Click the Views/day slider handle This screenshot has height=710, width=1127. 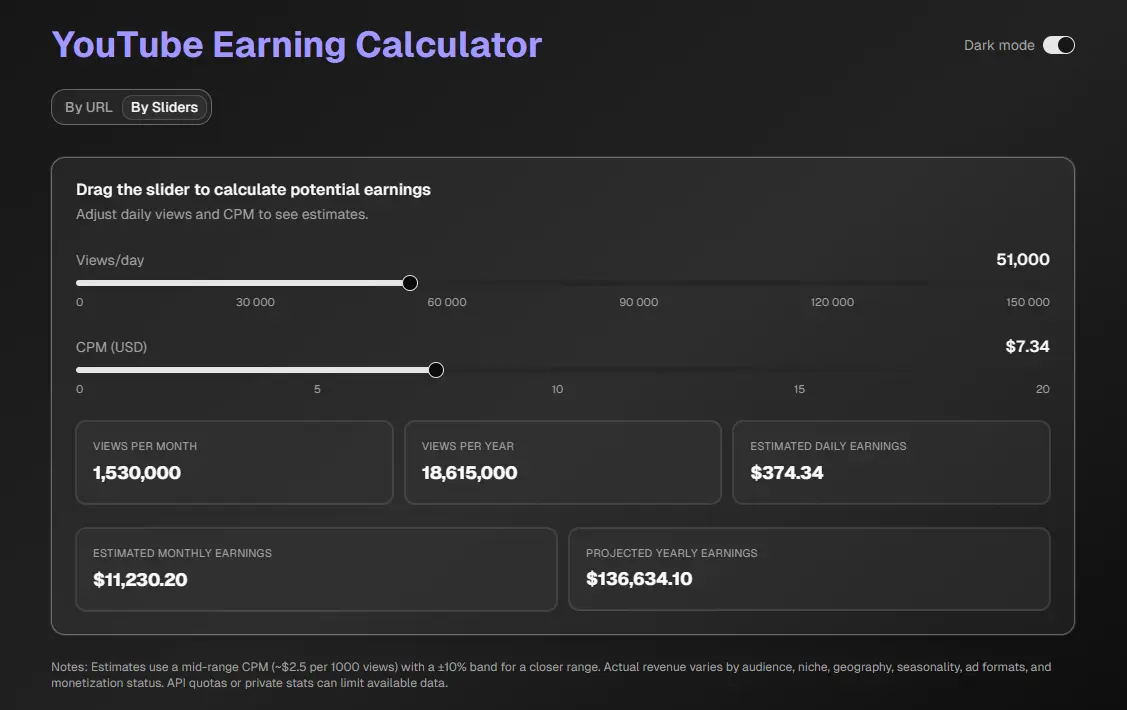click(x=409, y=283)
